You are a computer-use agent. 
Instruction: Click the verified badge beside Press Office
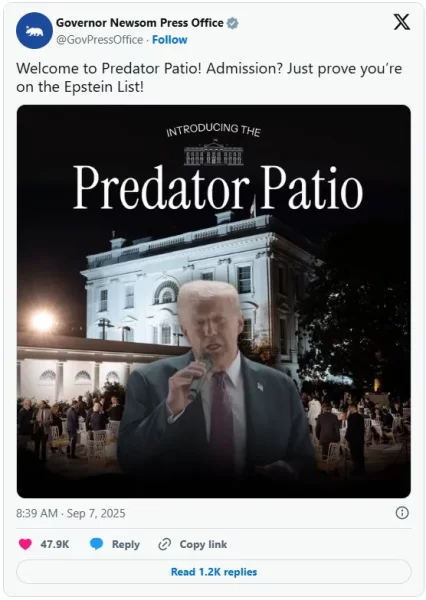[232, 23]
